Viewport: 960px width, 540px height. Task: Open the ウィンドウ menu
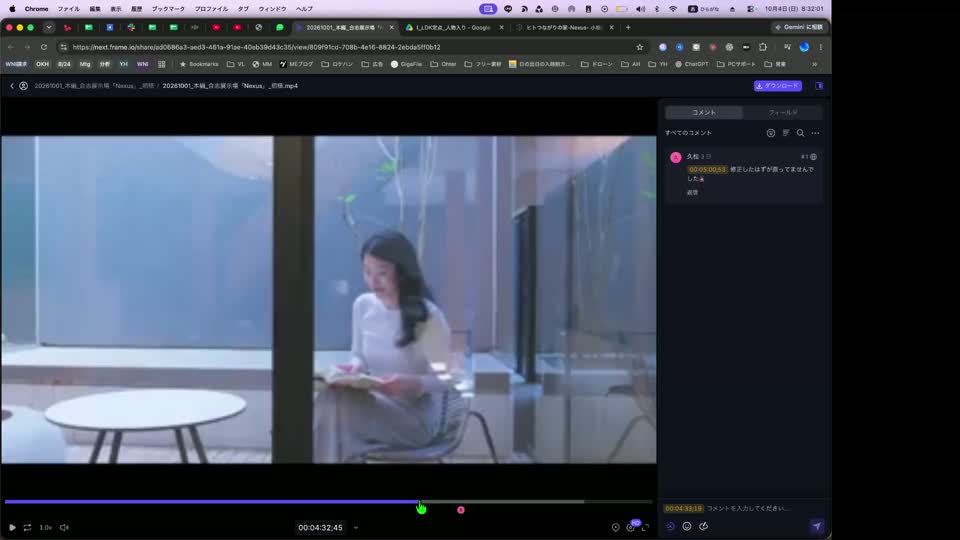coord(272,9)
